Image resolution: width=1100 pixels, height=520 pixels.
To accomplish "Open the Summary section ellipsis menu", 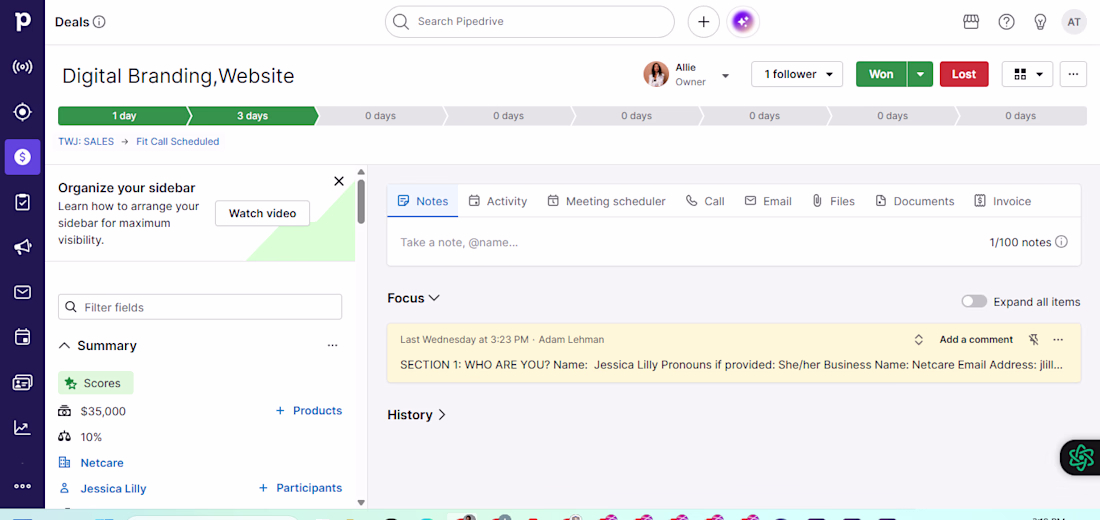I will point(333,345).
